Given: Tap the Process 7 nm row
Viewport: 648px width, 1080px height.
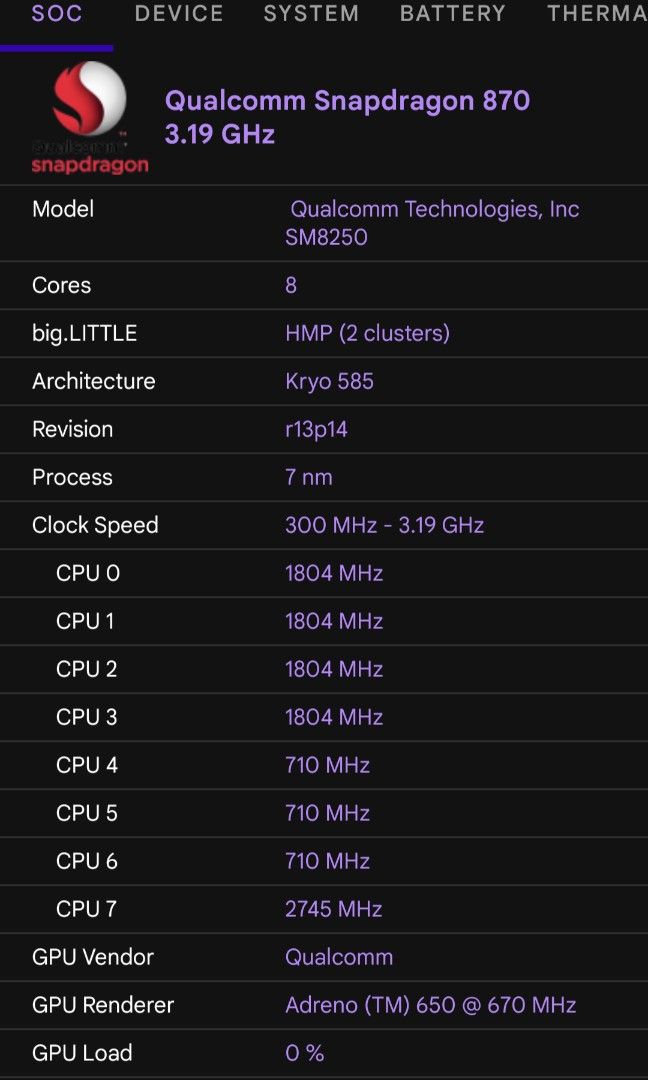Looking at the screenshot, I should (324, 477).
